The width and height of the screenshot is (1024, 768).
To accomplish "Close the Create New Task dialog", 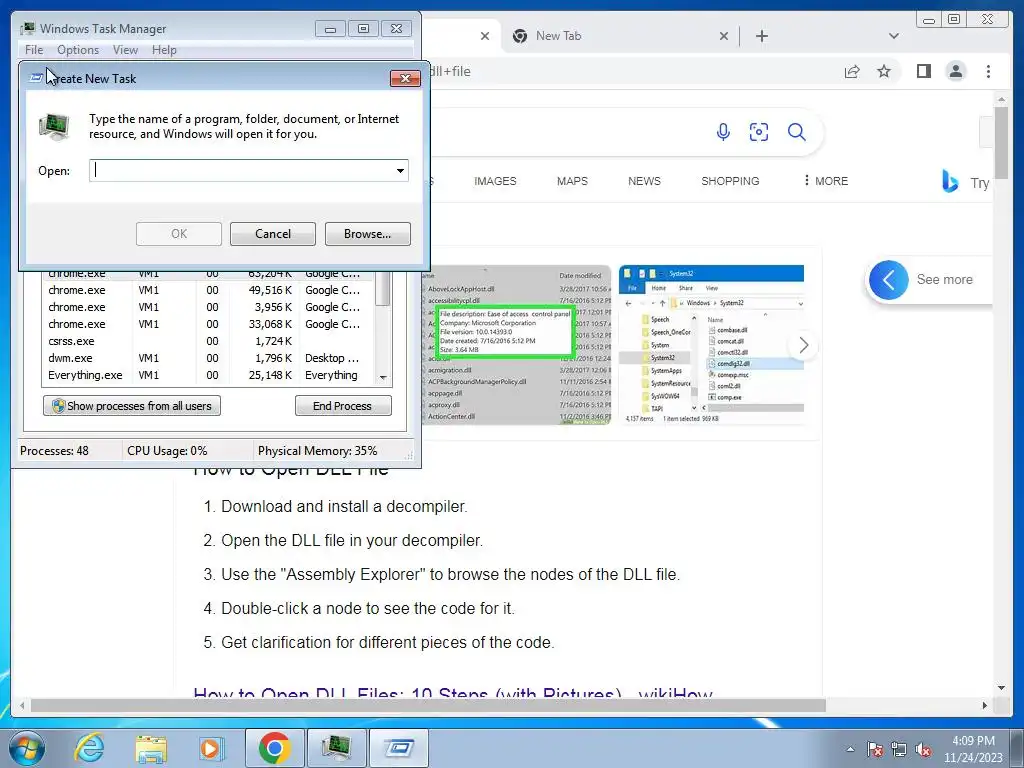I will click(x=405, y=78).
